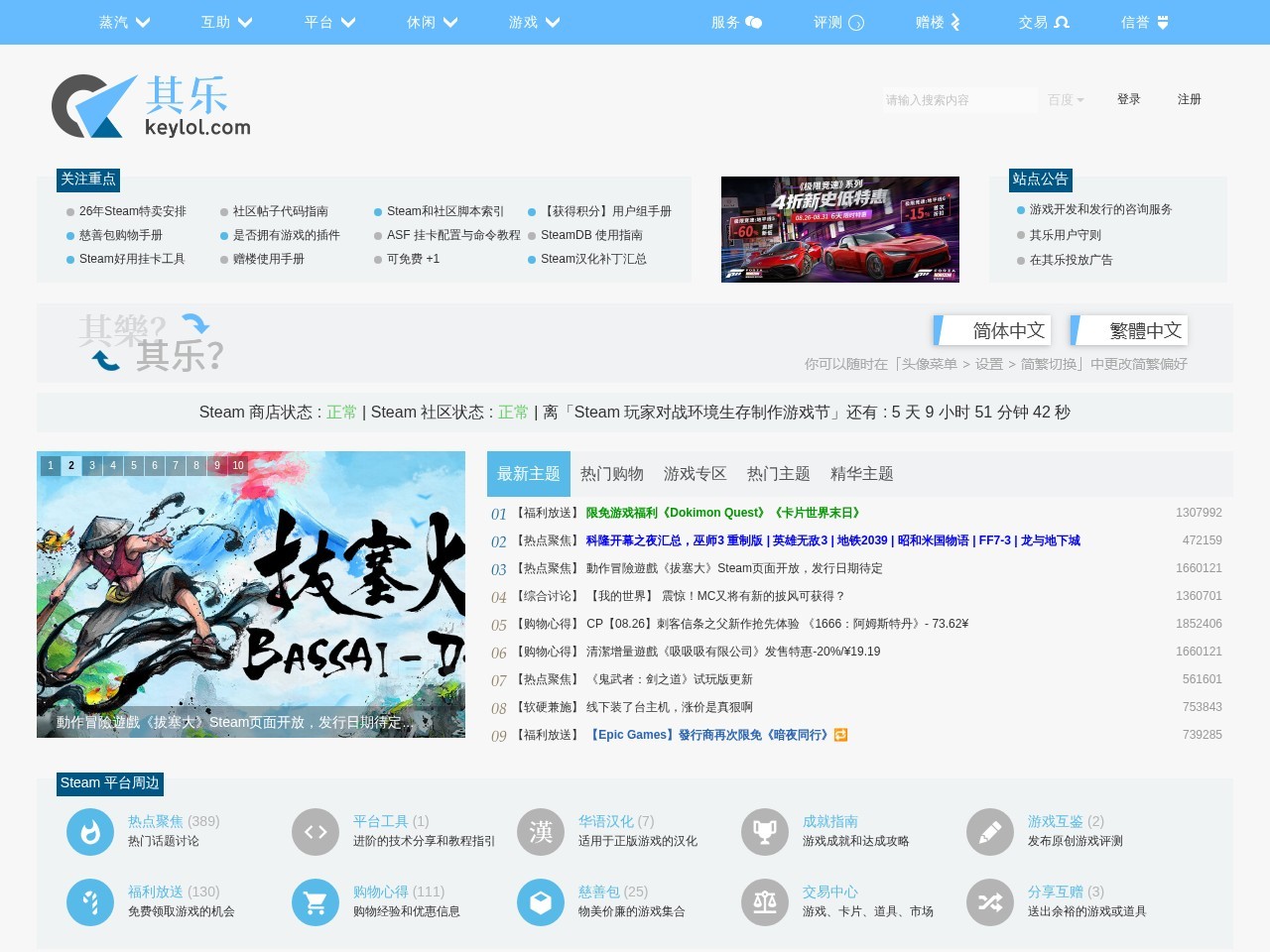Image resolution: width=1270 pixels, height=952 pixels.
Task: Go to slide 10 of the carousel
Action: pos(238,465)
